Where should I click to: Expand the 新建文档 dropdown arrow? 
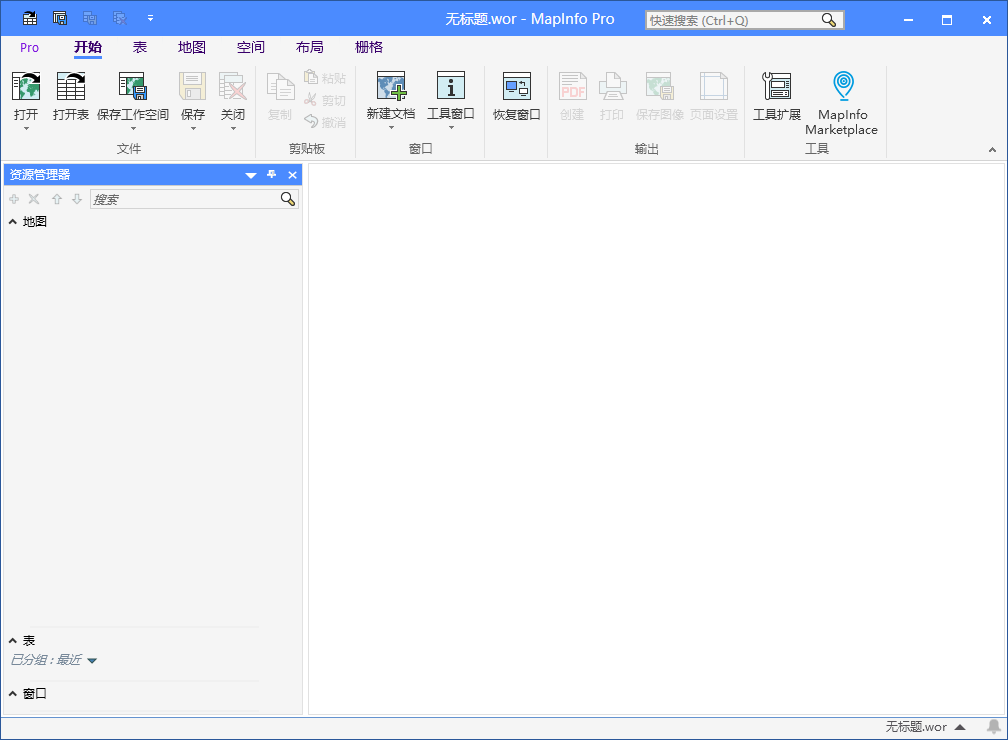391,127
